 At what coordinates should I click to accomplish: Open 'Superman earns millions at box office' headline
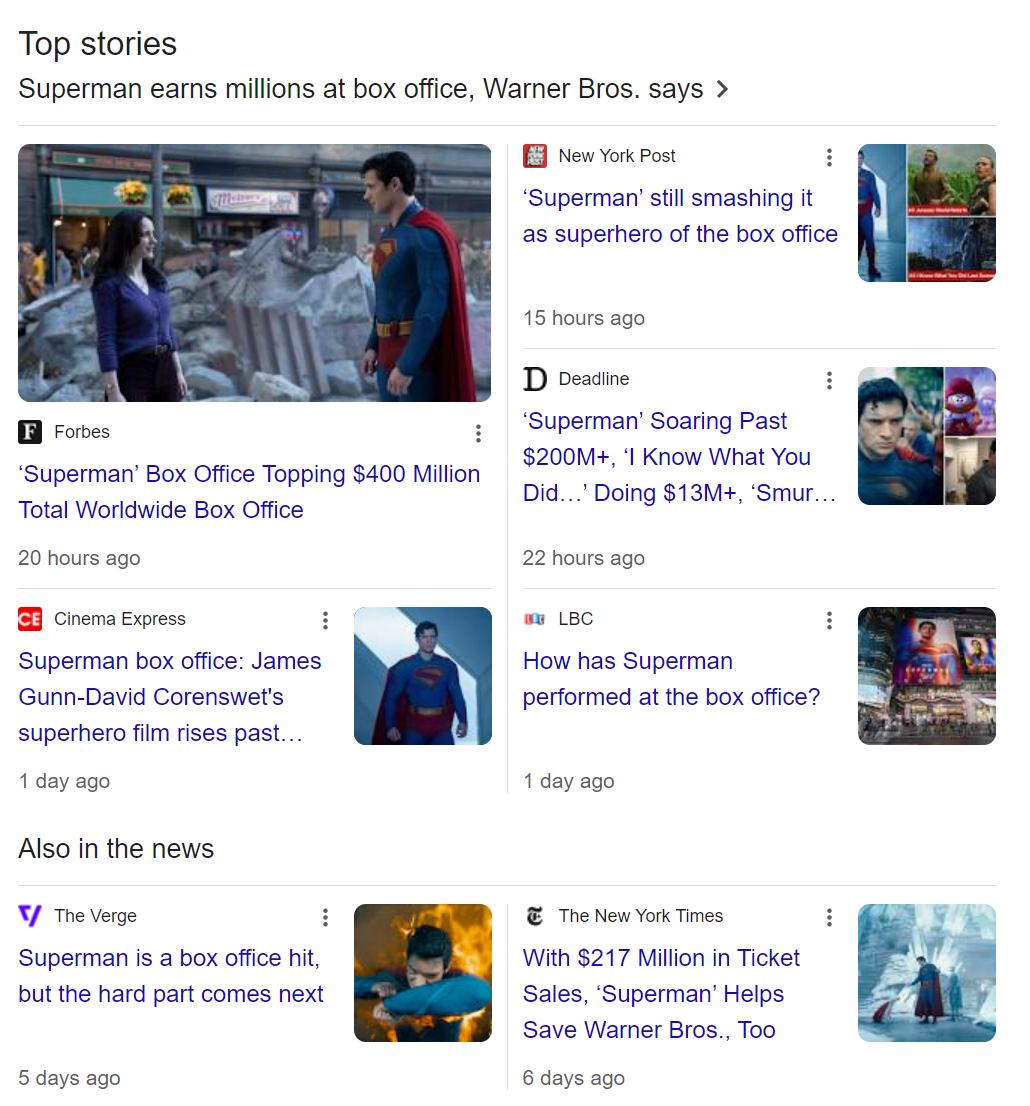360,89
